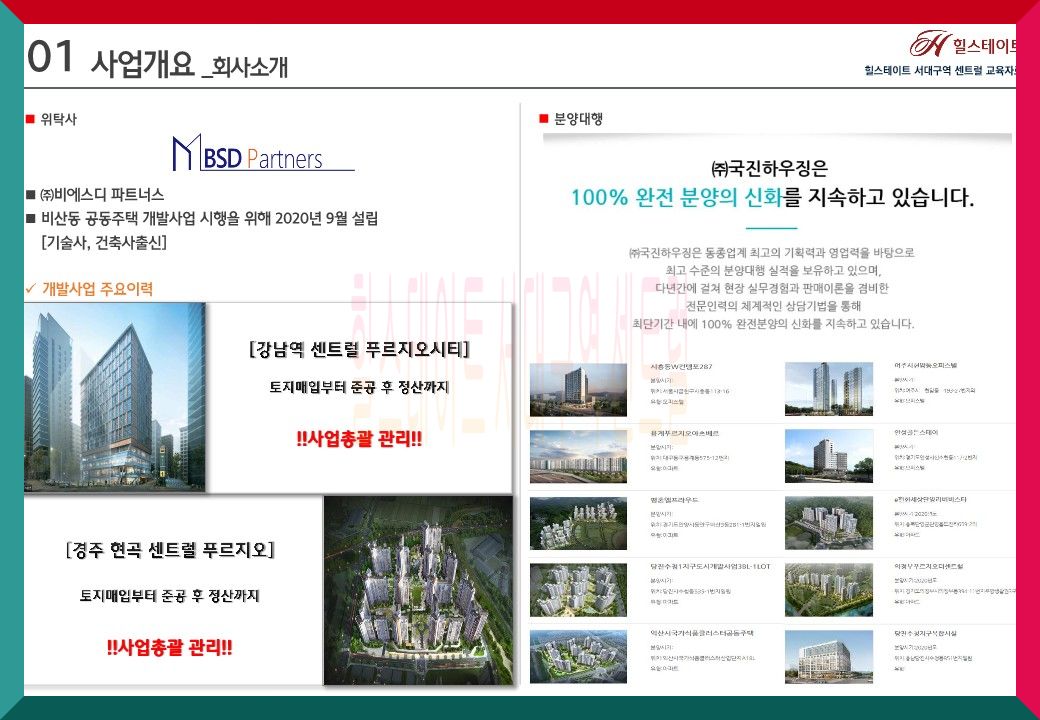Click the teal 100% 완전 분양의 신화 text
The width and height of the screenshot is (1040, 720).
point(677,198)
